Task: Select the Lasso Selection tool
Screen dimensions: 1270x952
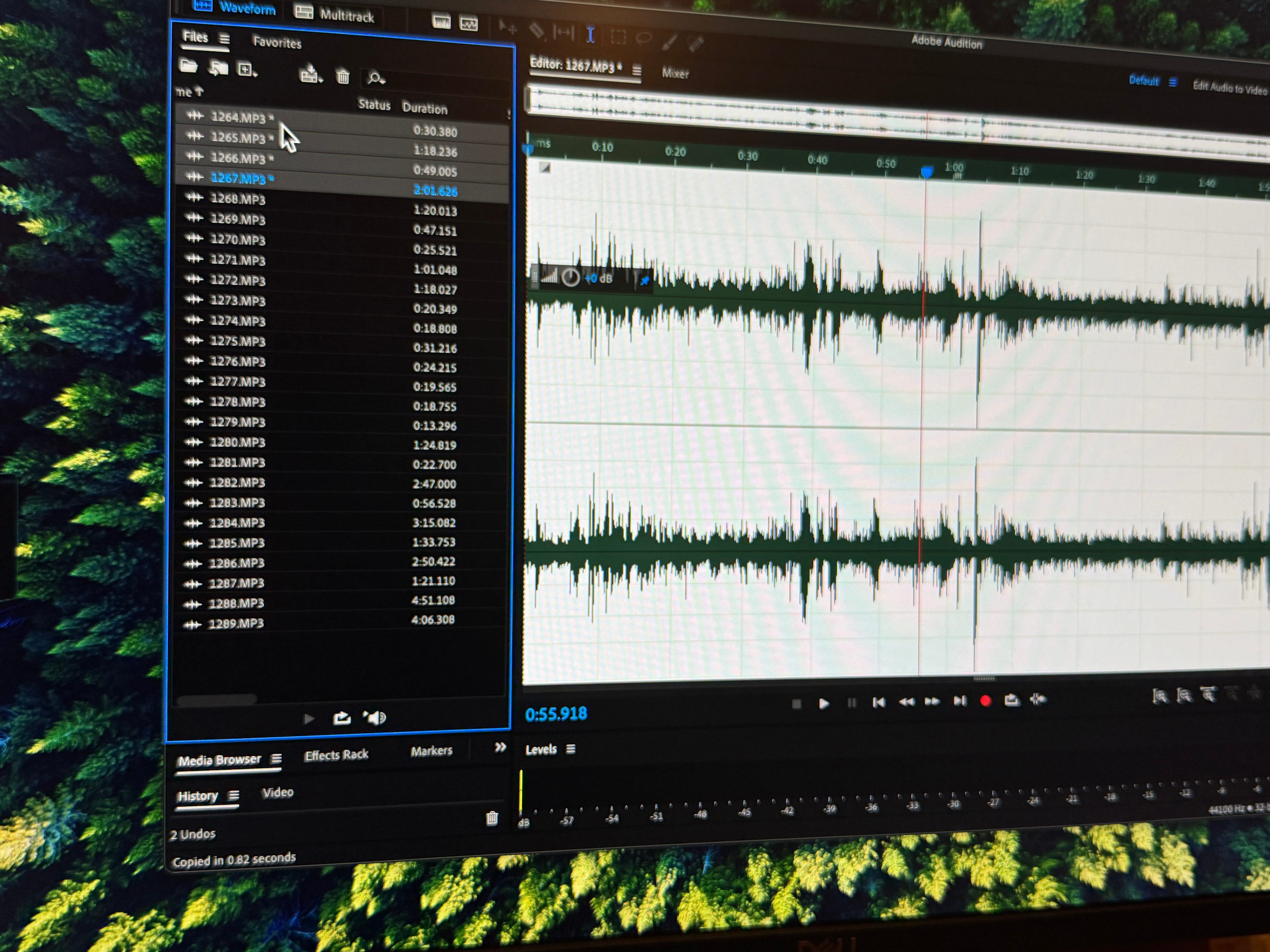Action: [644, 38]
